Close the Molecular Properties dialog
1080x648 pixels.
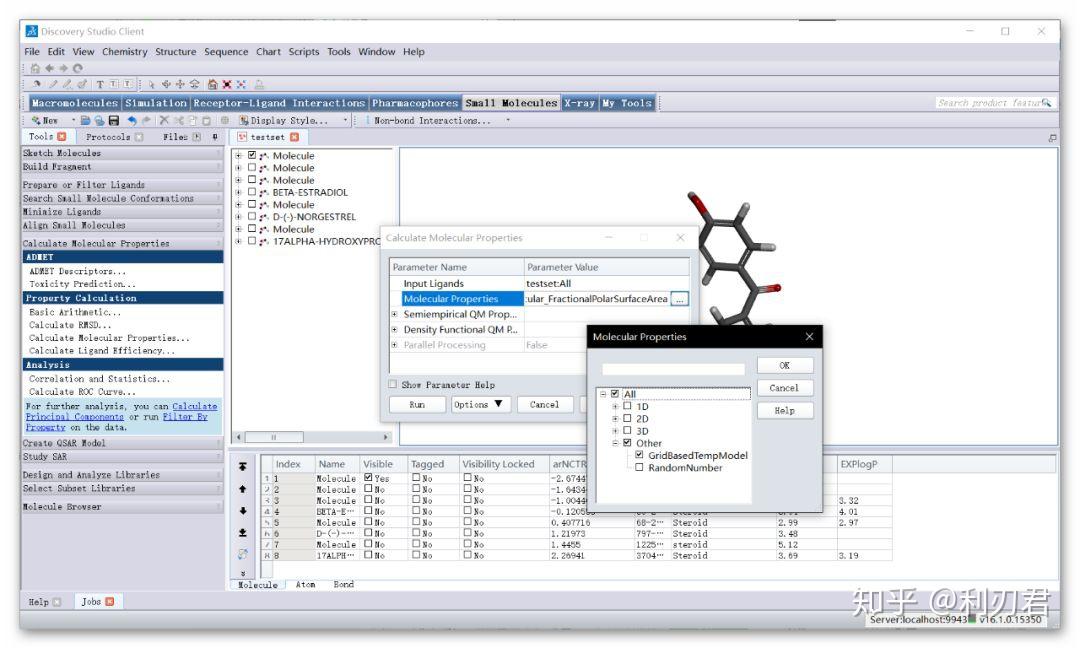tap(809, 337)
